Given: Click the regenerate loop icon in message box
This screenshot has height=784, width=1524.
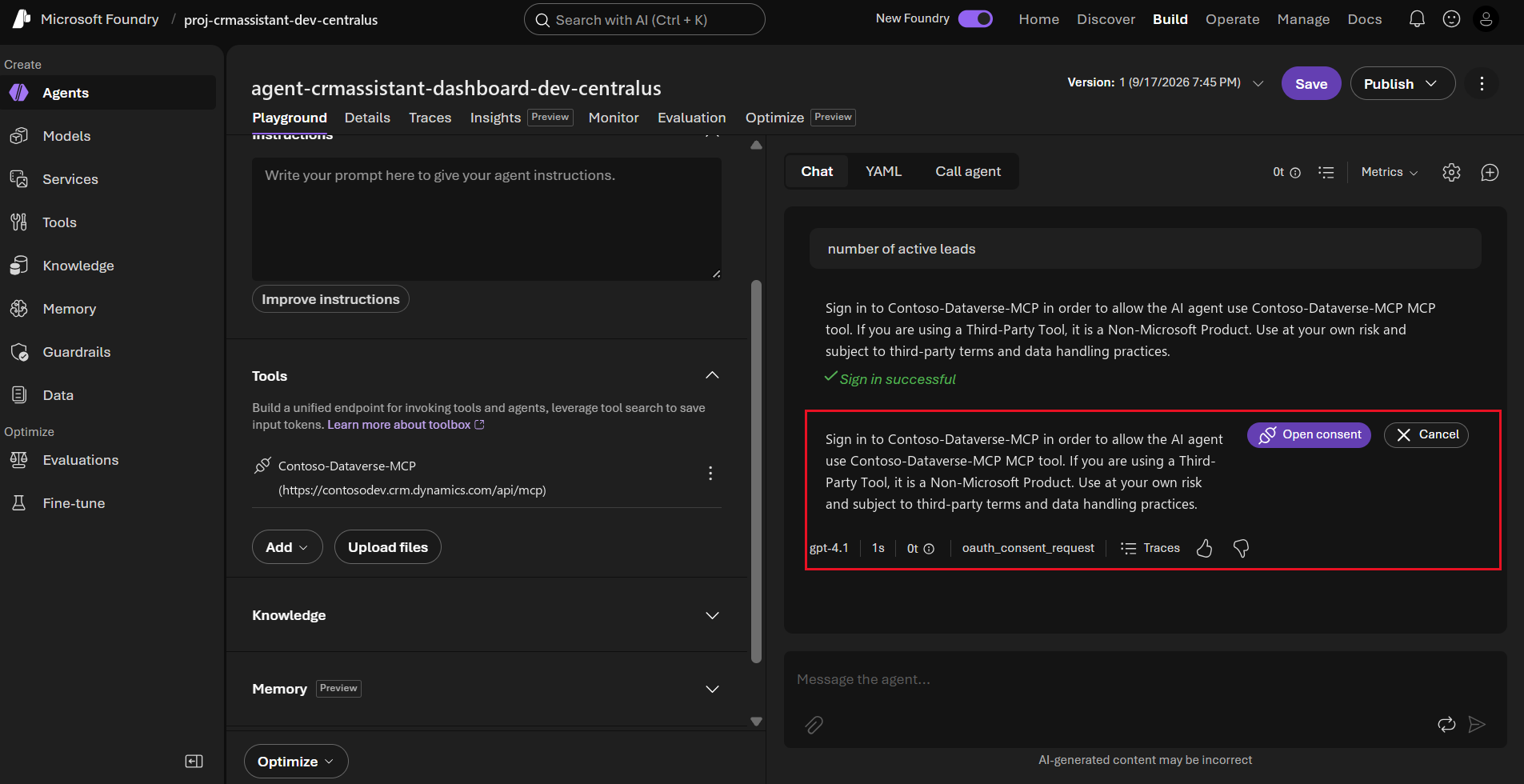Looking at the screenshot, I should 1446,725.
